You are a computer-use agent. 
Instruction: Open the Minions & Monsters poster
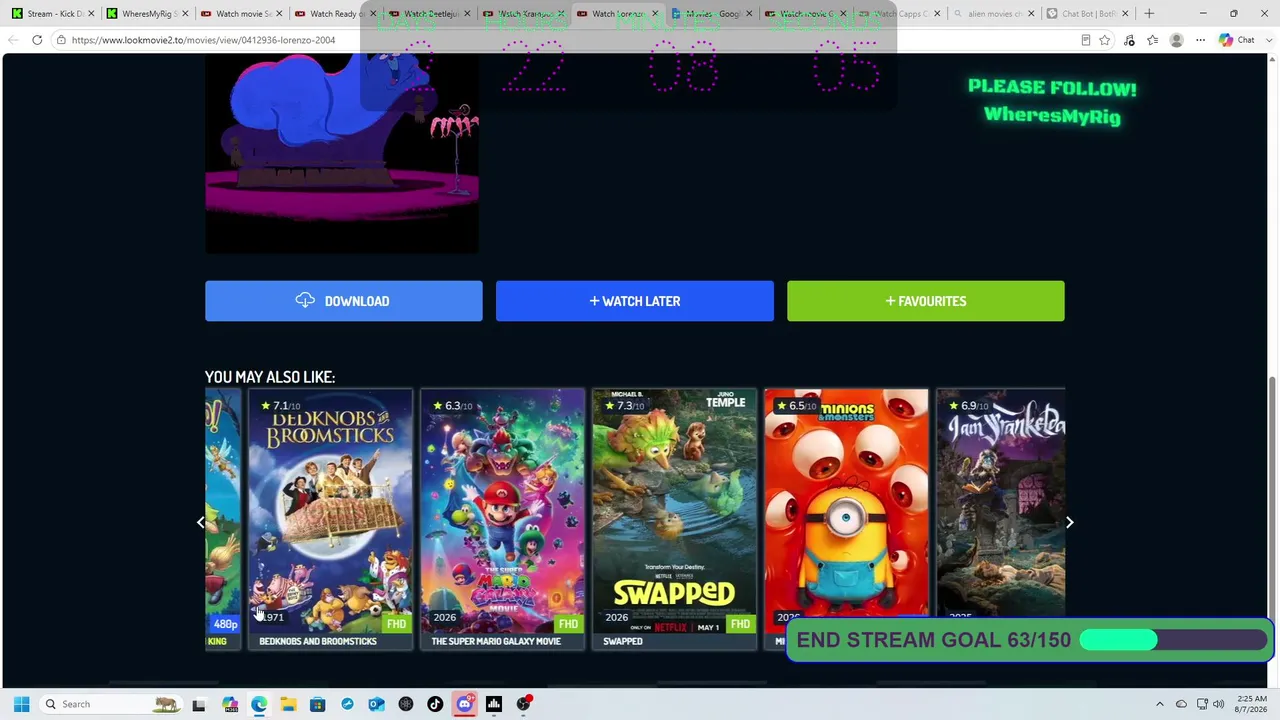pos(846,503)
